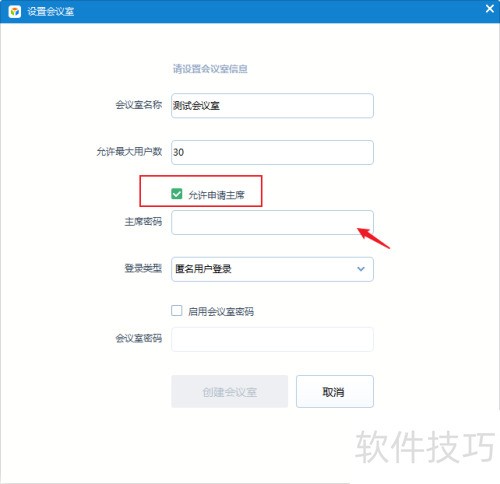Viewport: 500px width, 484px height.
Task: Open the 登录类型 dropdown
Action: pos(272,269)
